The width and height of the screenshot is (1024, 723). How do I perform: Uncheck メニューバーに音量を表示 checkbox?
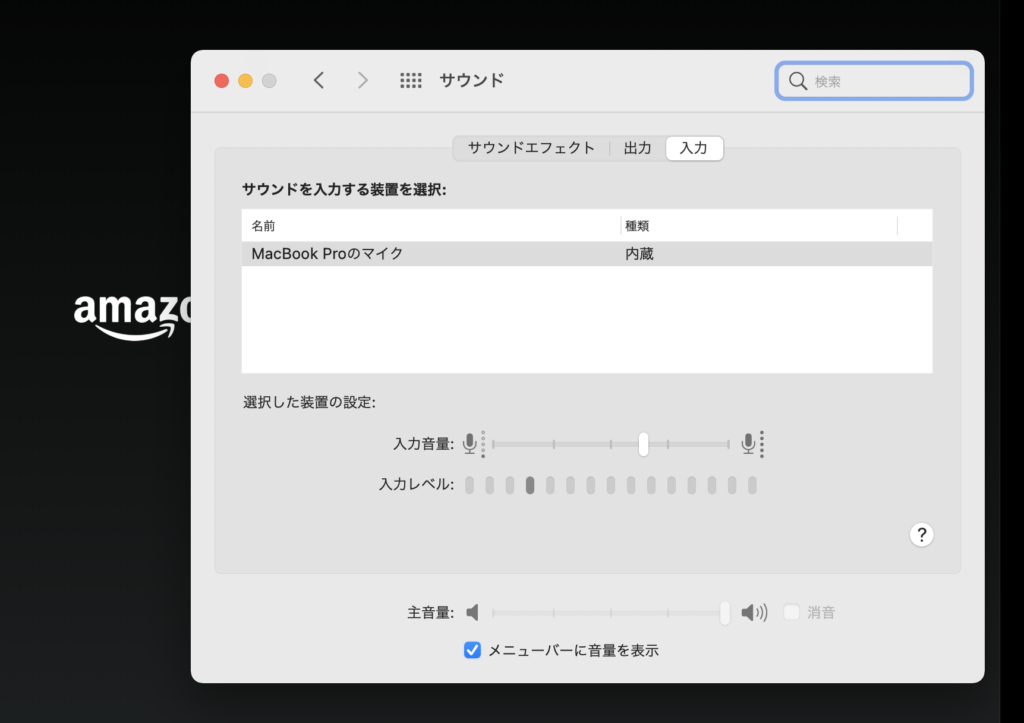click(x=473, y=650)
